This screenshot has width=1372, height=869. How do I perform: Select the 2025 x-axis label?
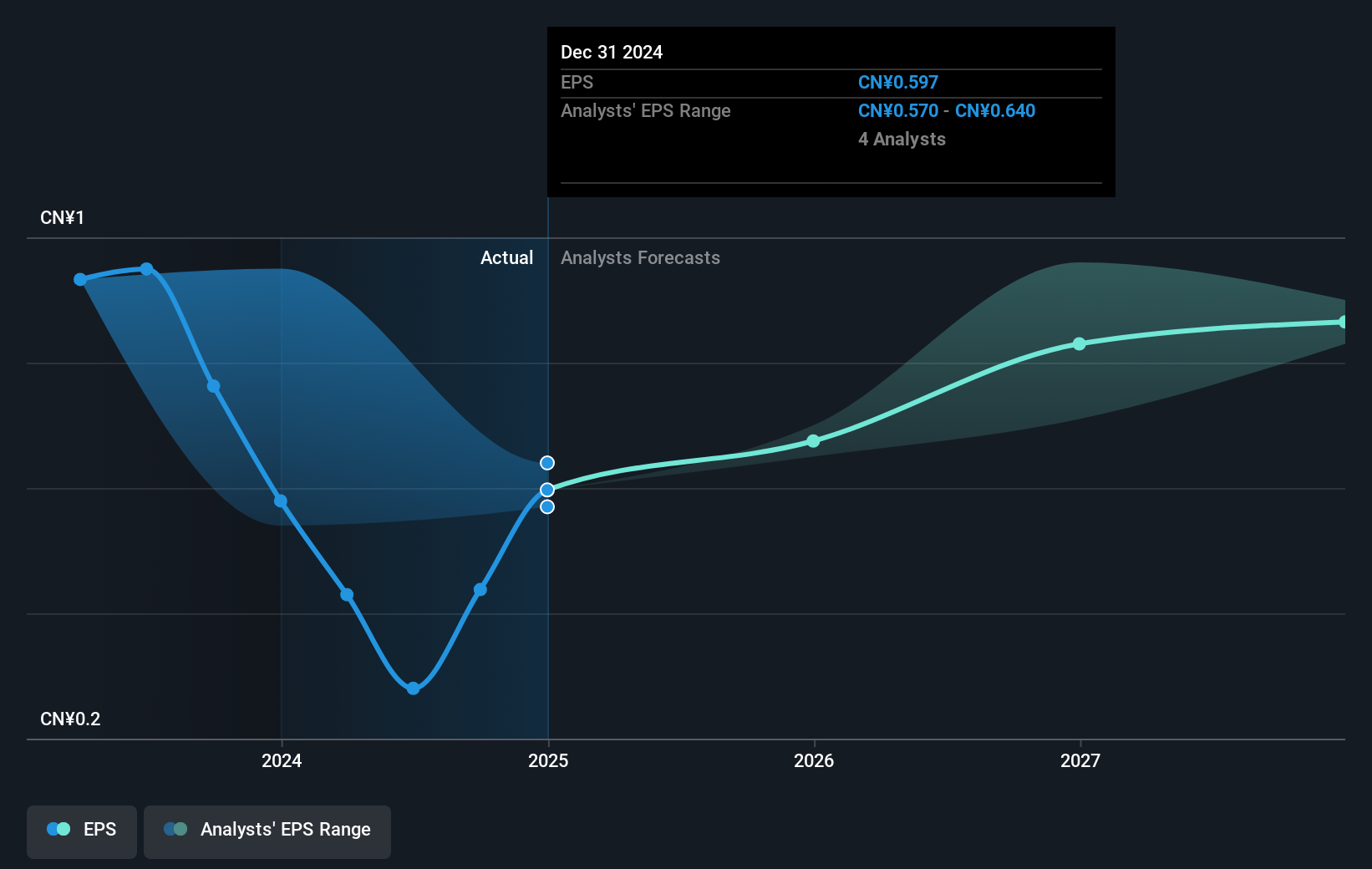coord(548,760)
